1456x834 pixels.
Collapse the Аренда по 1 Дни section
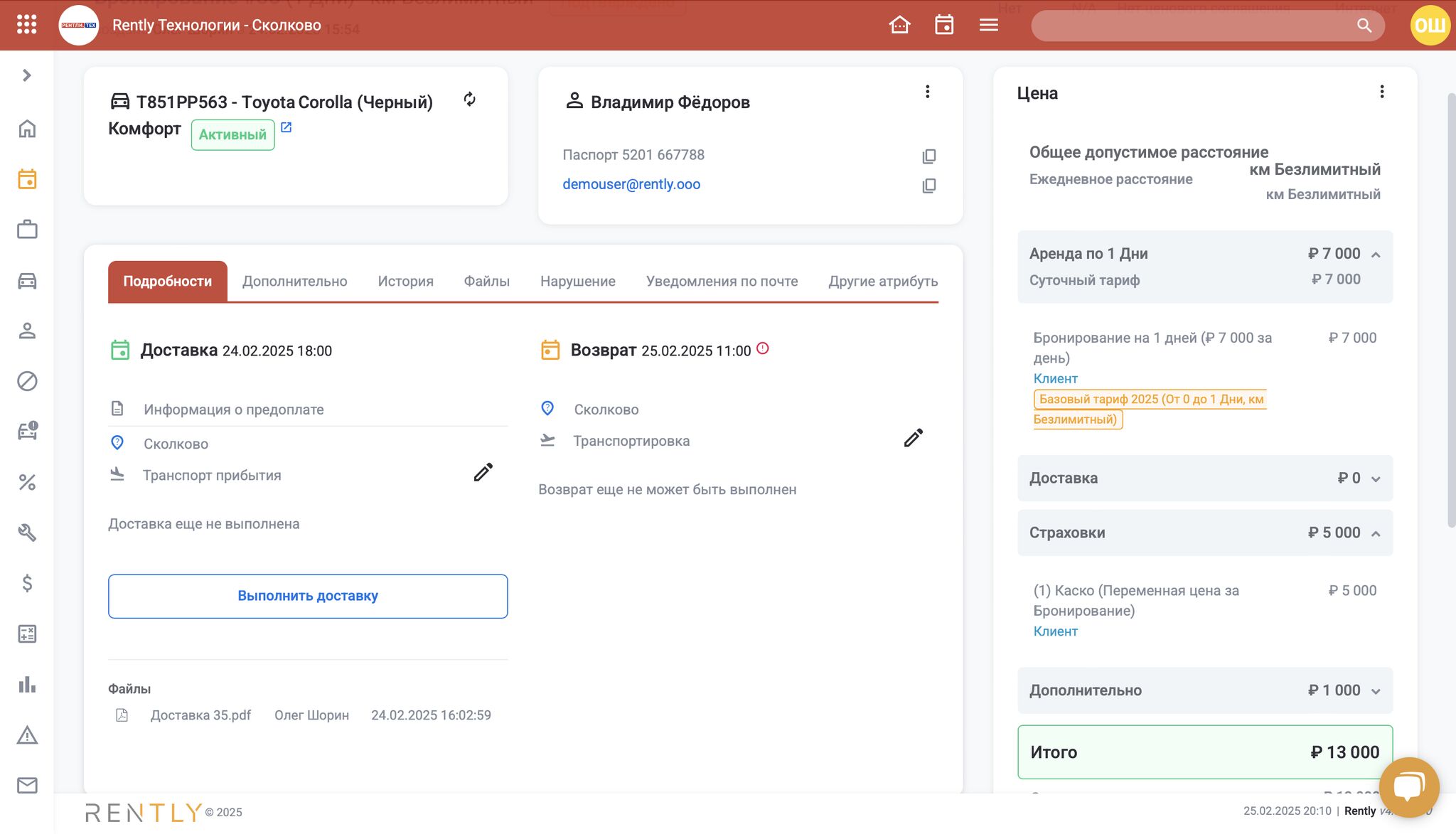[1376, 255]
